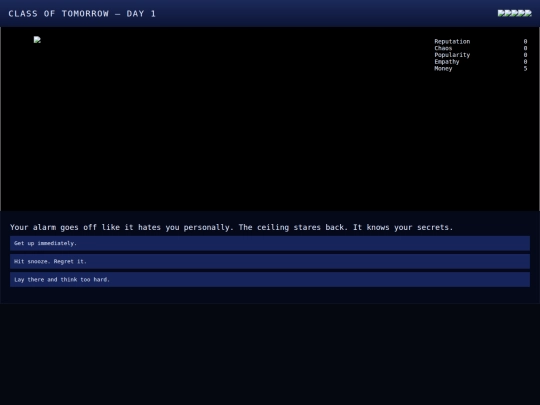Viewport: 540px width, 405px height.
Task: Click the Money stat label
Action: [x=443, y=69]
